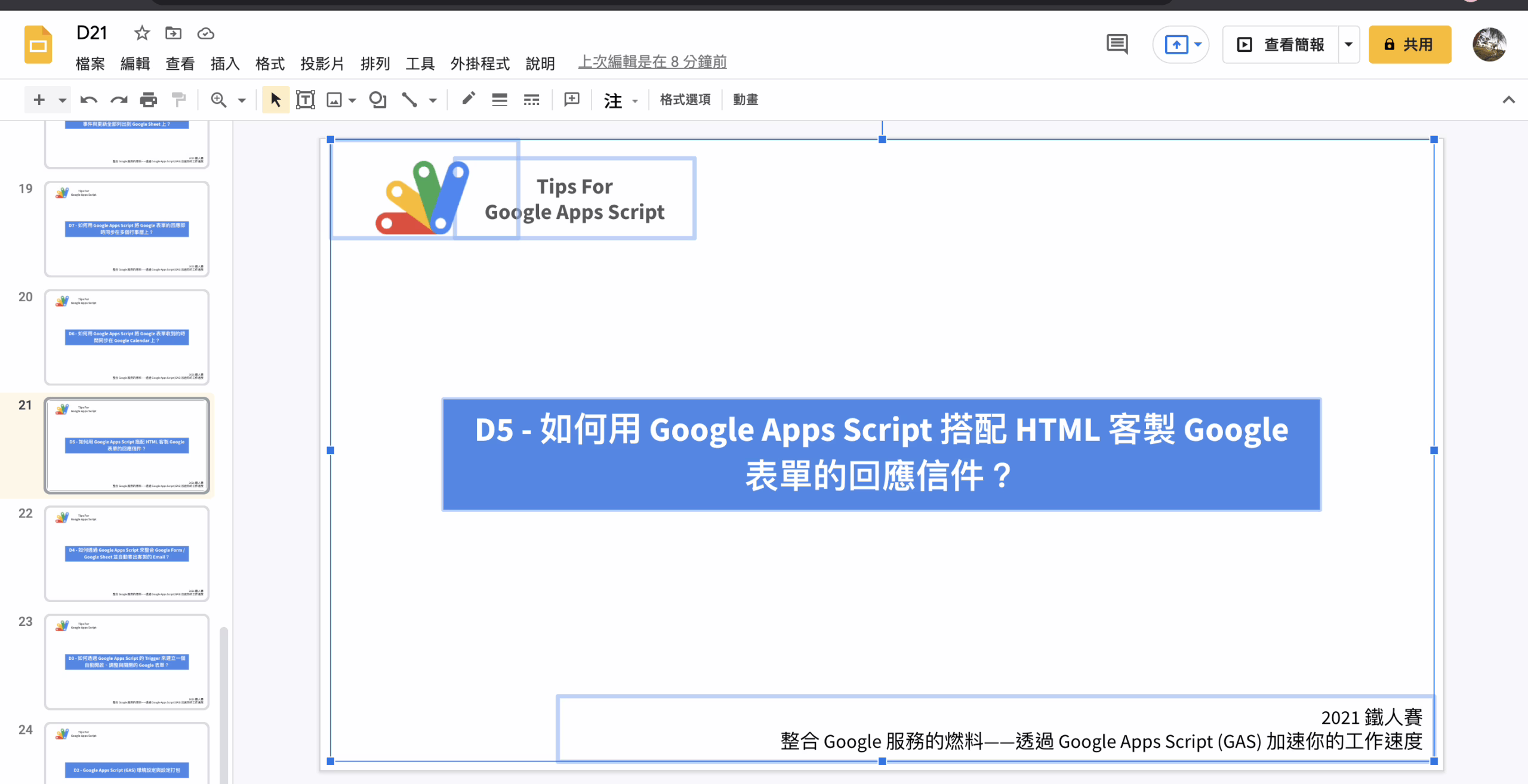Add a new slide with plus button
The image size is (1528, 784).
pyautogui.click(x=39, y=100)
